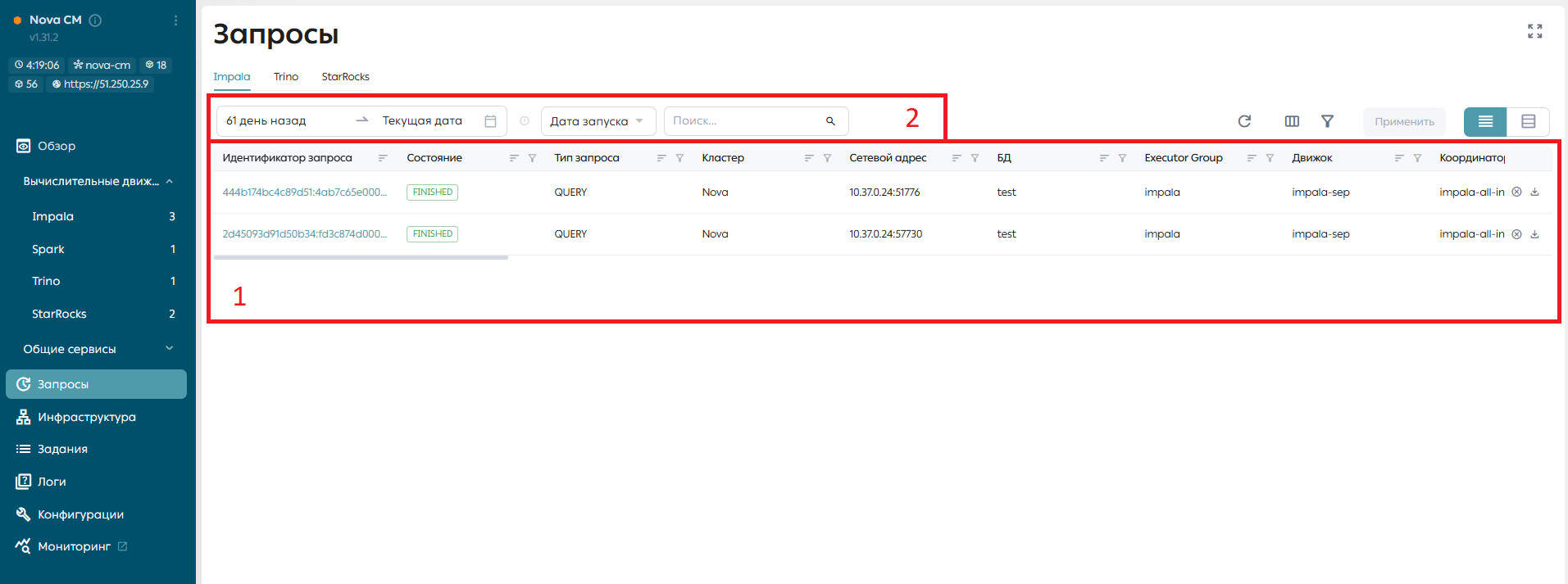Switch to the StarRocks tab

[345, 77]
